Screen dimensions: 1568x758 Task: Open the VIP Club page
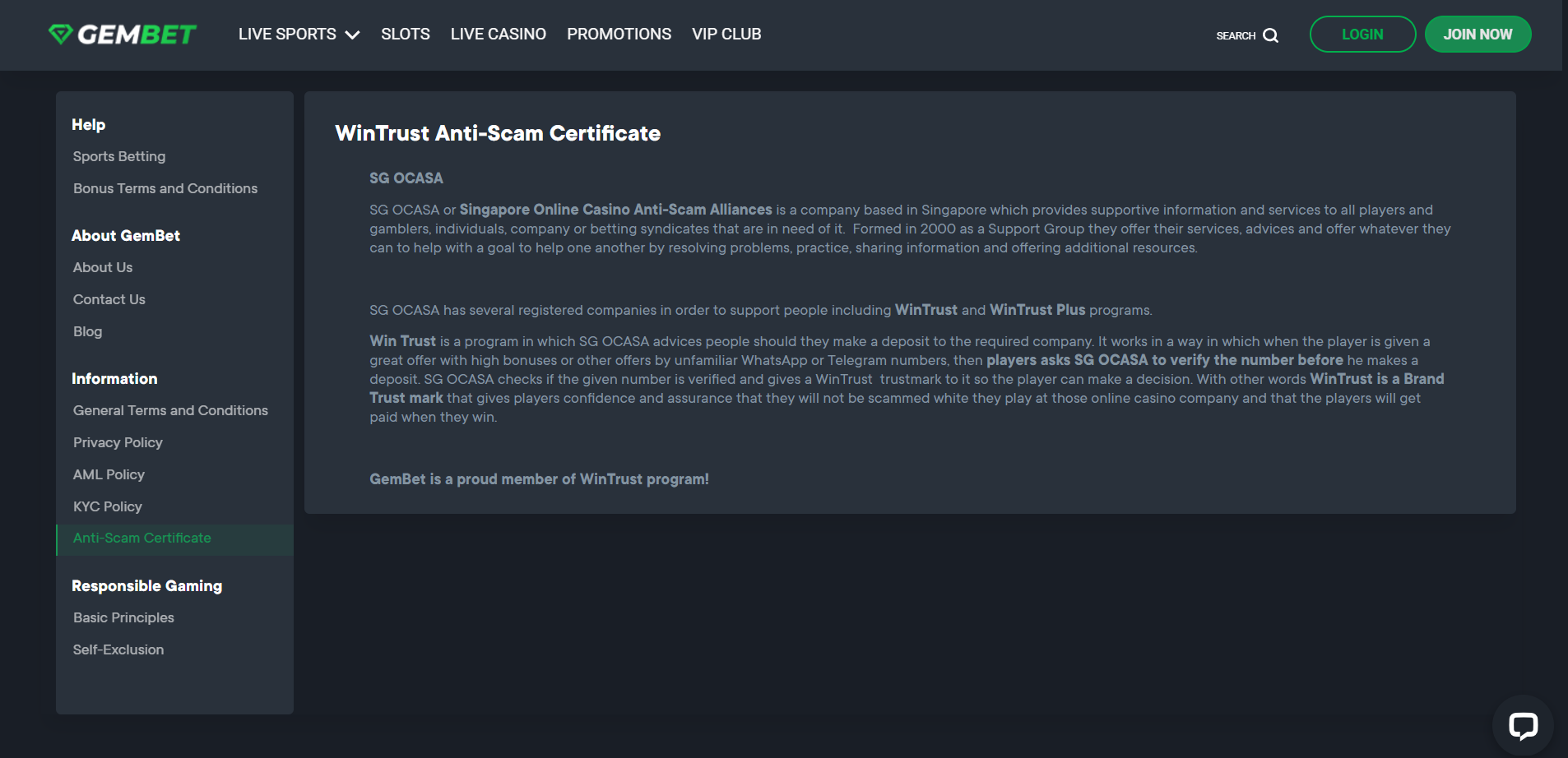[x=726, y=35]
